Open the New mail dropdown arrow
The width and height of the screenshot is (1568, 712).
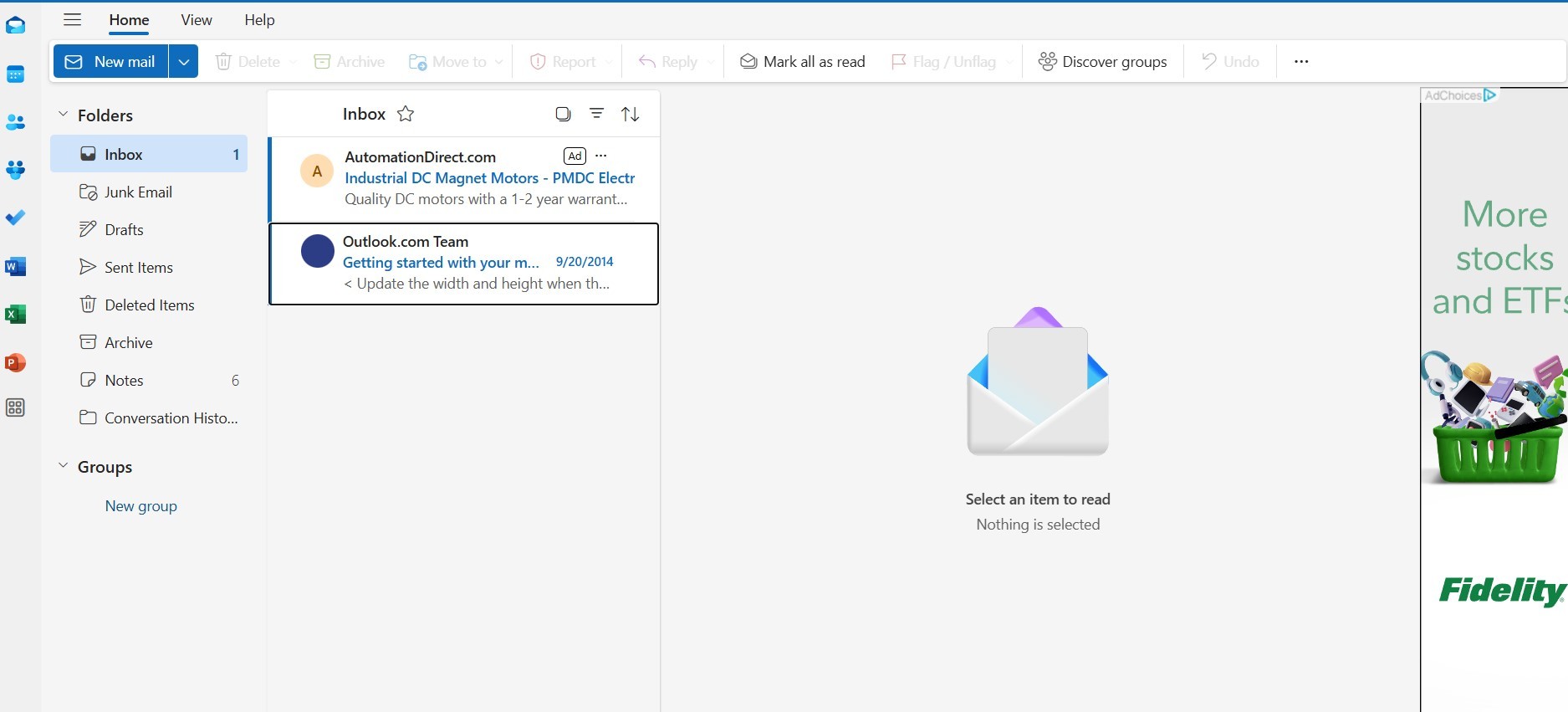pyautogui.click(x=183, y=61)
